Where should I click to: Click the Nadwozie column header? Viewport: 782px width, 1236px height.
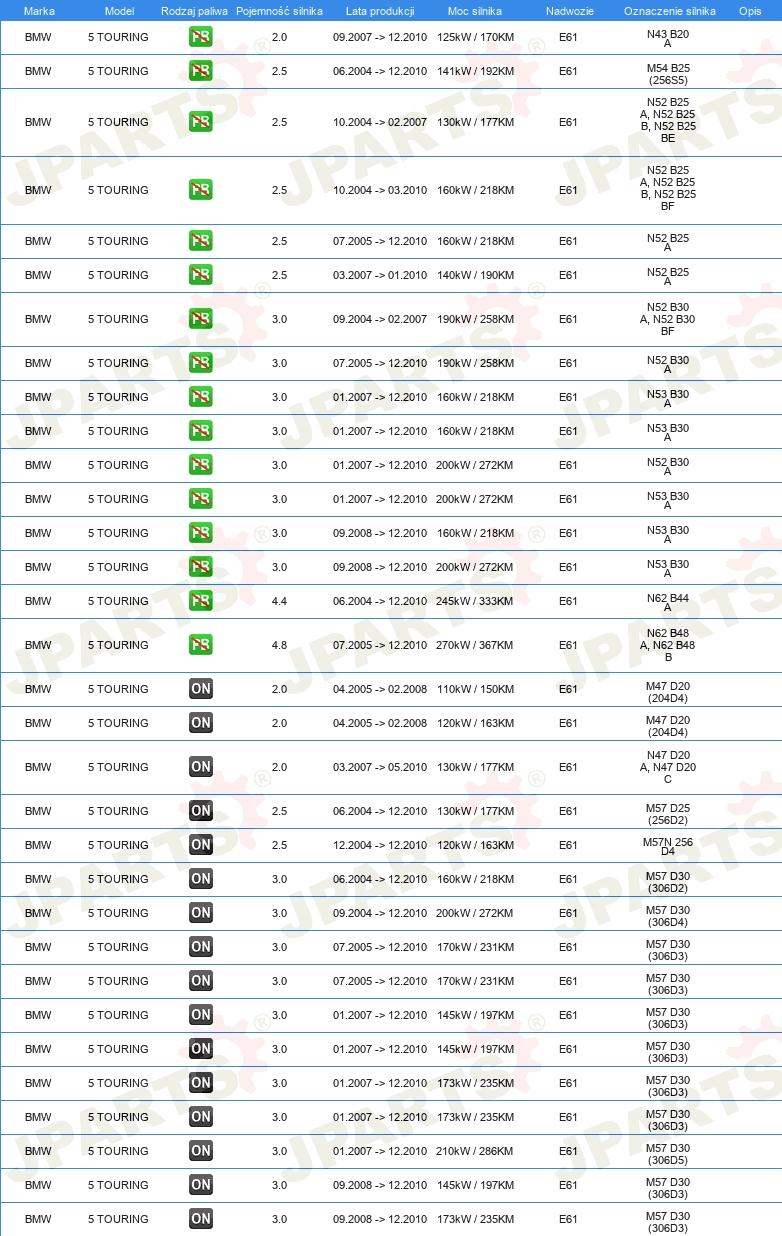[x=569, y=11]
